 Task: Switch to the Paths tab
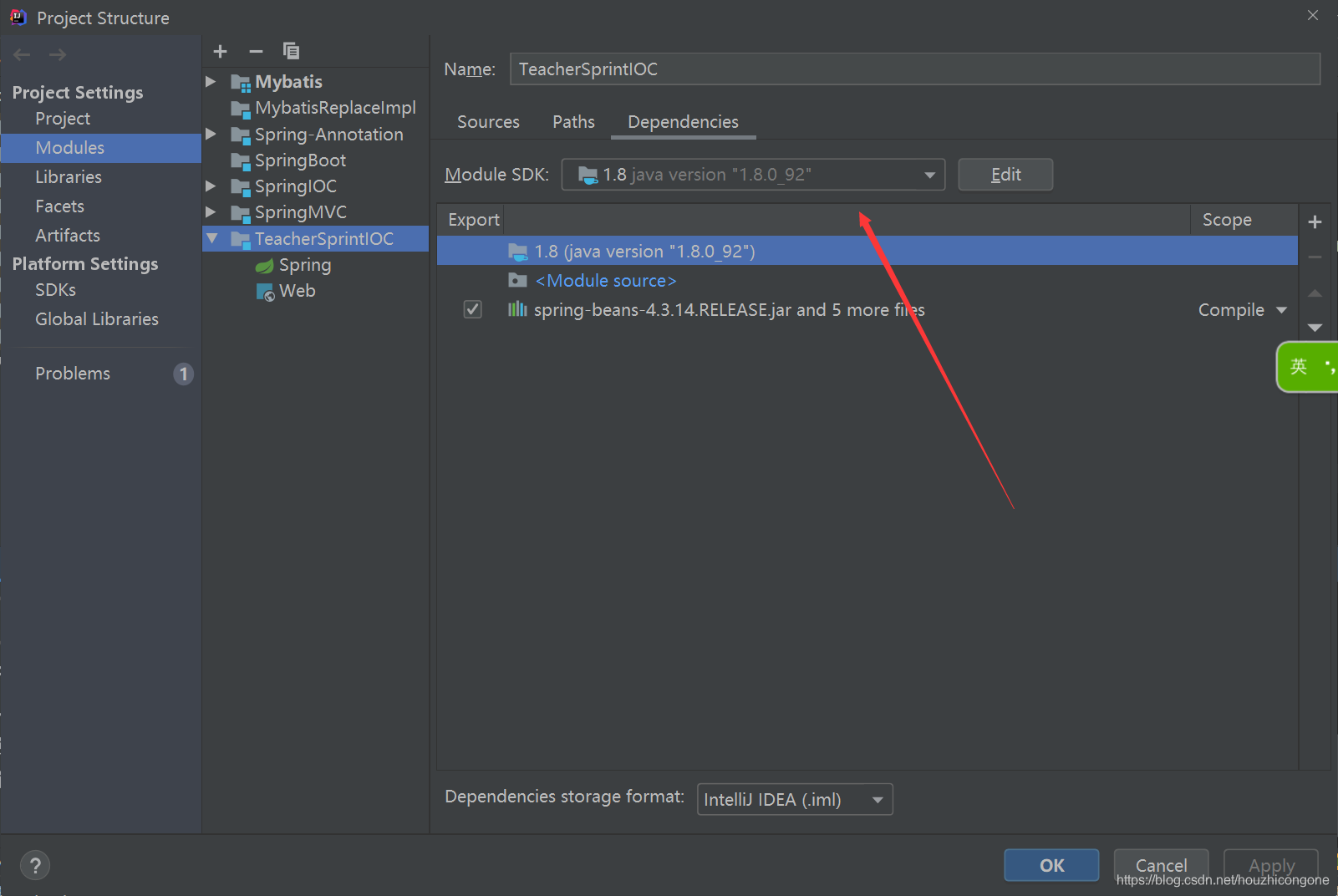point(573,122)
